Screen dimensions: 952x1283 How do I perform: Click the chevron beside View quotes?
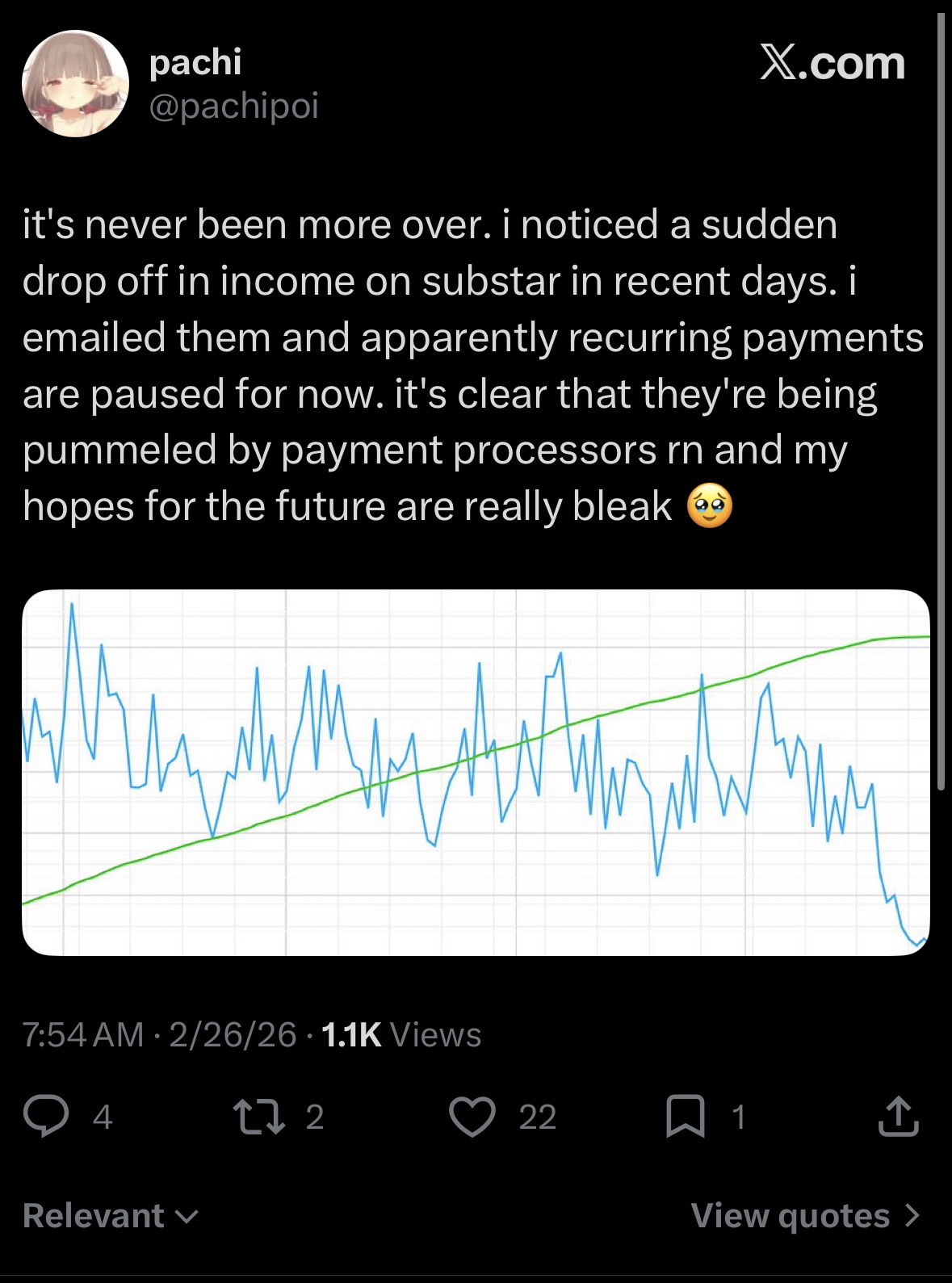(912, 1215)
